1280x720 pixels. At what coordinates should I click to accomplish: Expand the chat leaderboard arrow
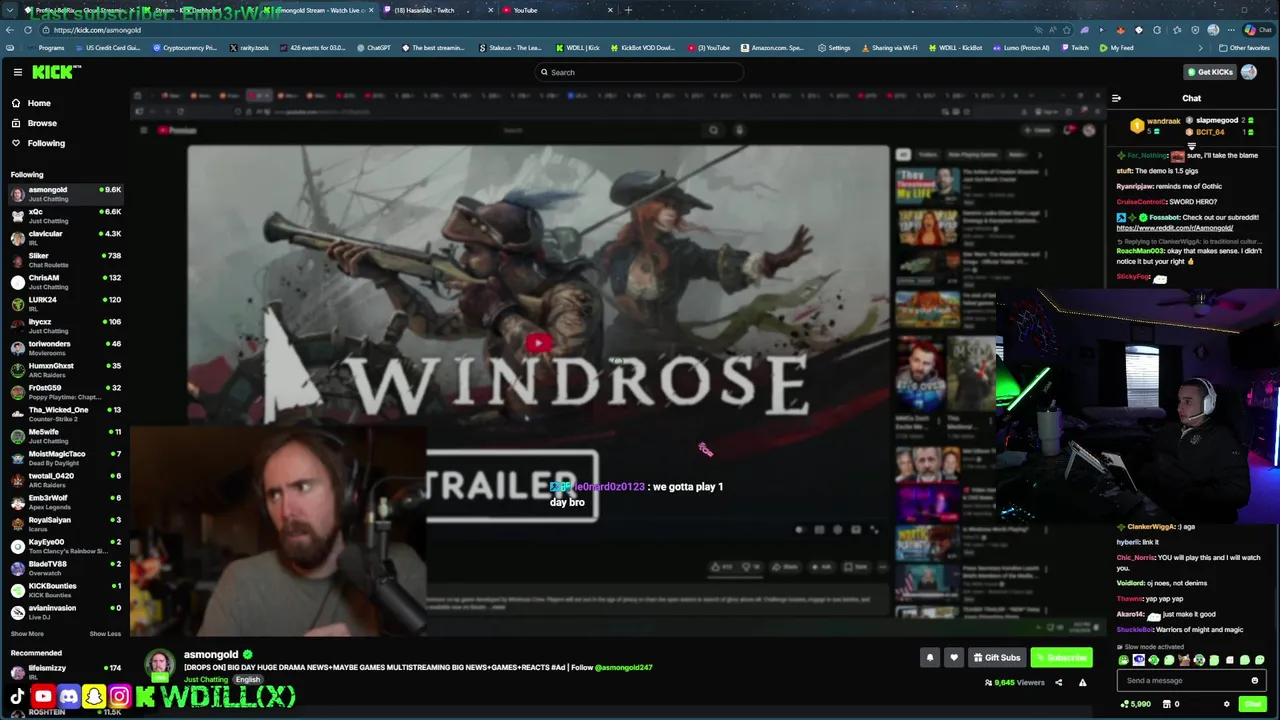click(1191, 146)
